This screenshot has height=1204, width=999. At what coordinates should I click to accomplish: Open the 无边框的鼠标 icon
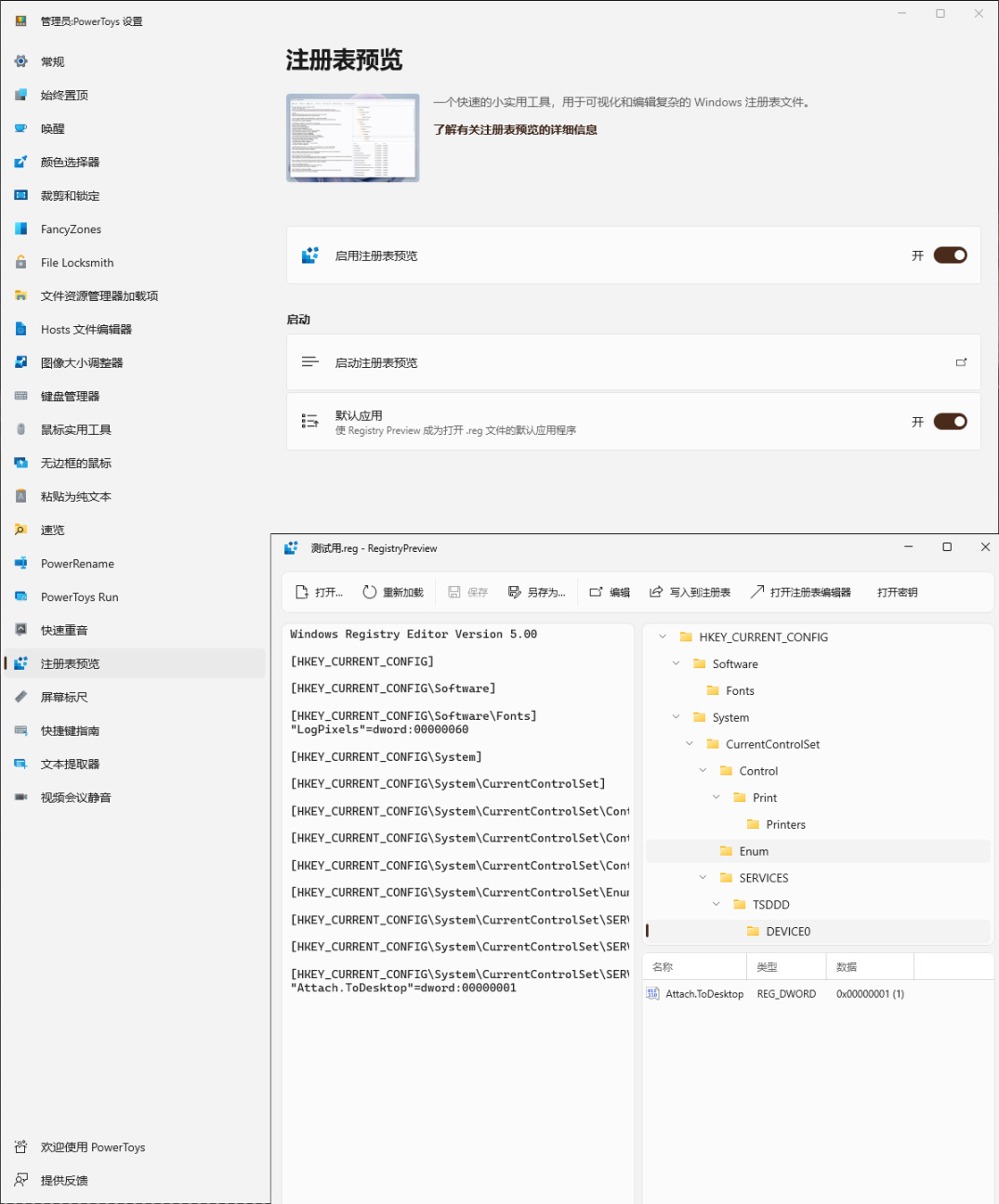click(20, 463)
